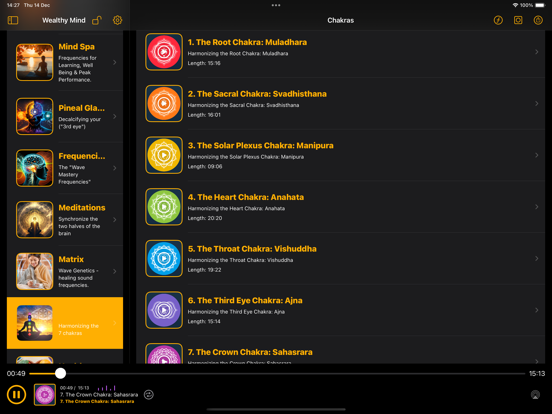Screen dimensions: 552x414
Task: Click the playback progress slider knob
Action: pyautogui.click(x=61, y=373)
